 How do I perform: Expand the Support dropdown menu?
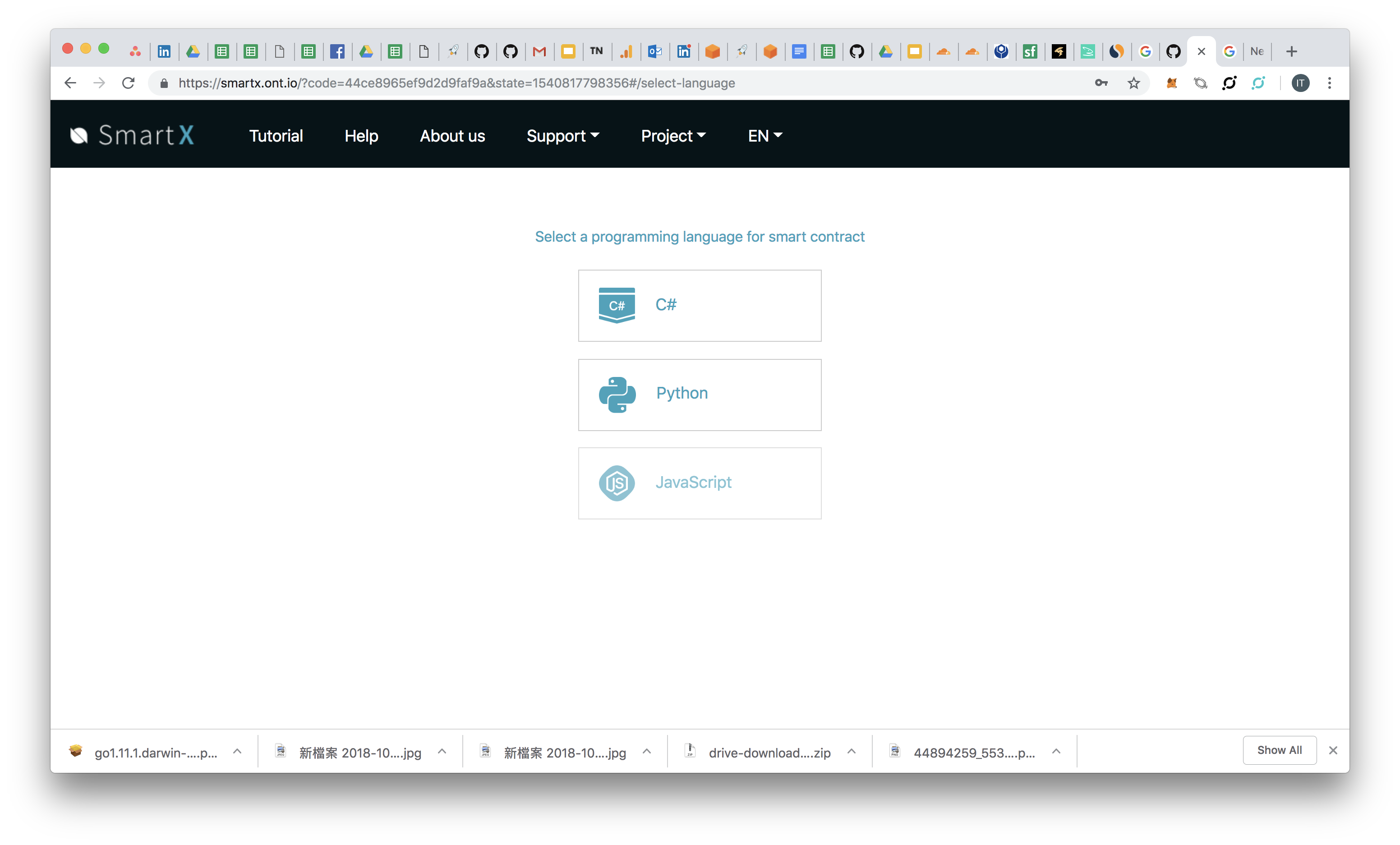coord(562,136)
